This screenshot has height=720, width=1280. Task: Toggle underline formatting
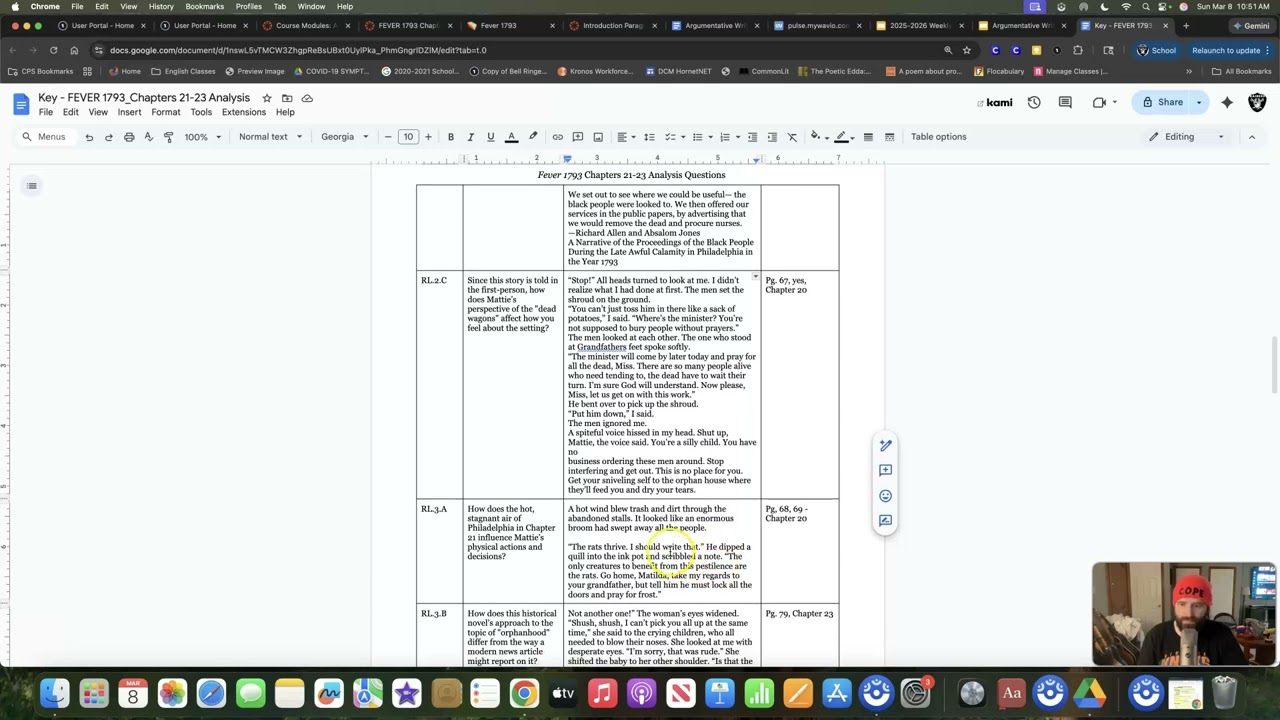[x=490, y=137]
